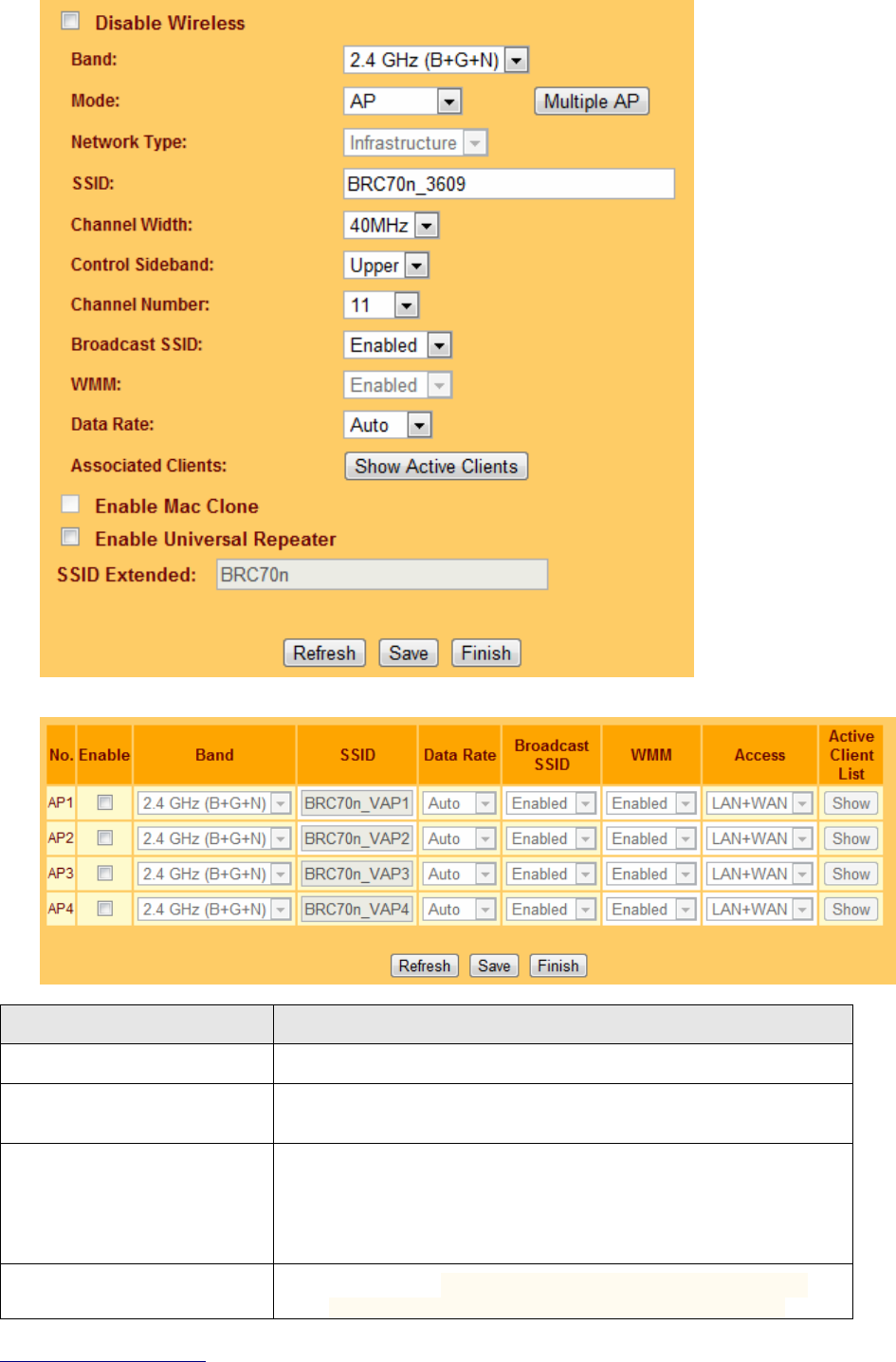Open Control Sideband Upper dropdown

pyautogui.click(x=386, y=266)
